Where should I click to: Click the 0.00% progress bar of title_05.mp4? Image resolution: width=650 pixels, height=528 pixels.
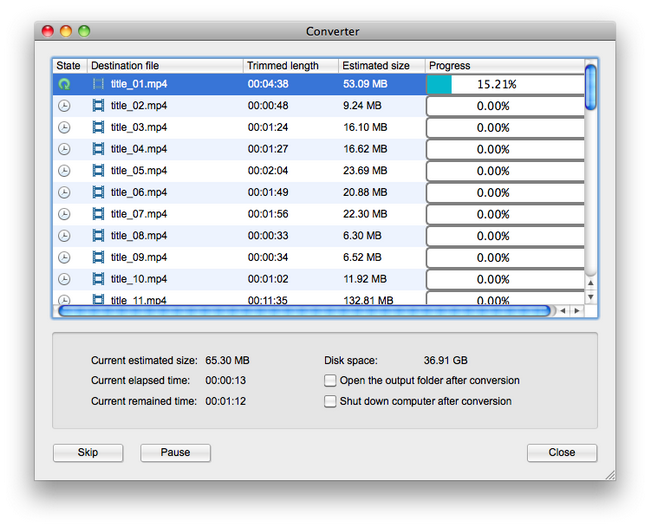[505, 171]
